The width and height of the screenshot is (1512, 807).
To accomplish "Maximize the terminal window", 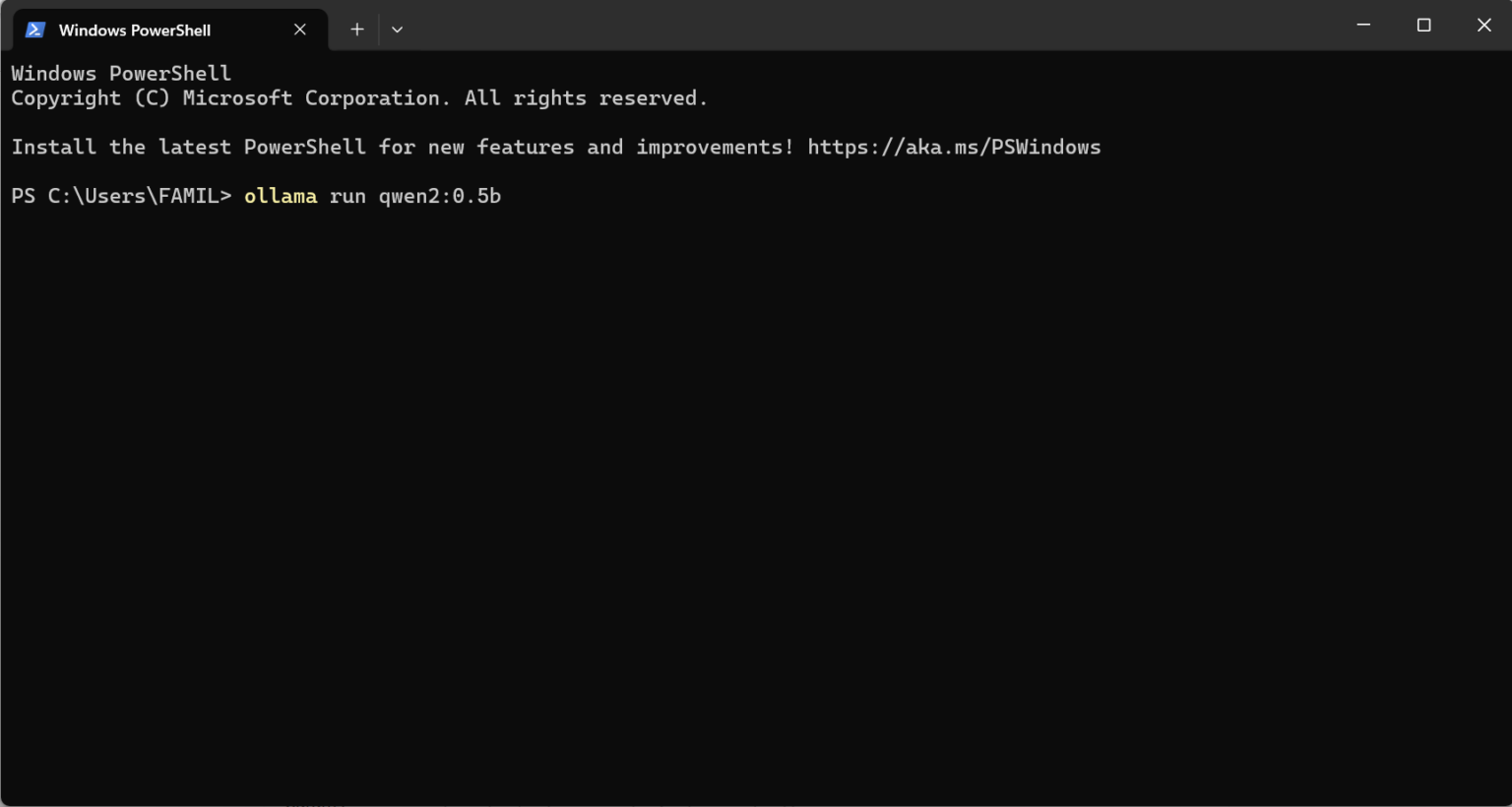I will [x=1423, y=25].
